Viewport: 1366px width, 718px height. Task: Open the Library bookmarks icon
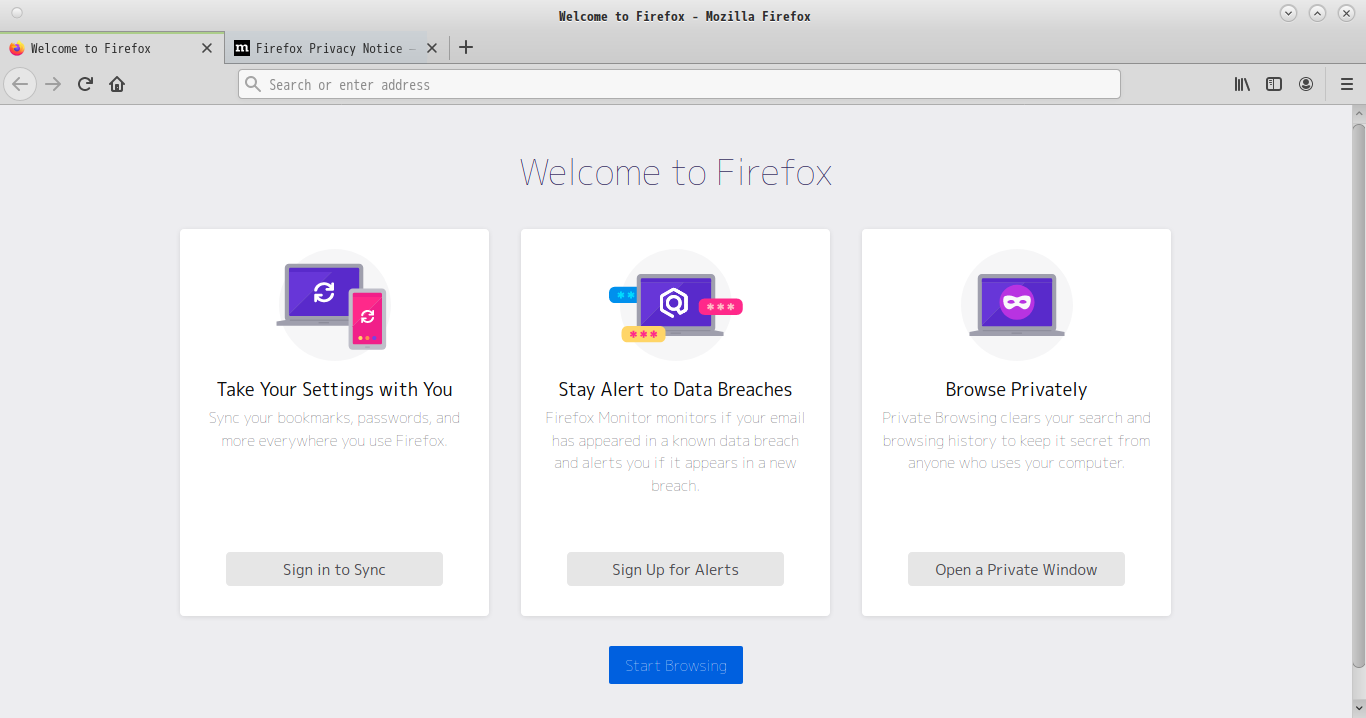tap(1242, 84)
